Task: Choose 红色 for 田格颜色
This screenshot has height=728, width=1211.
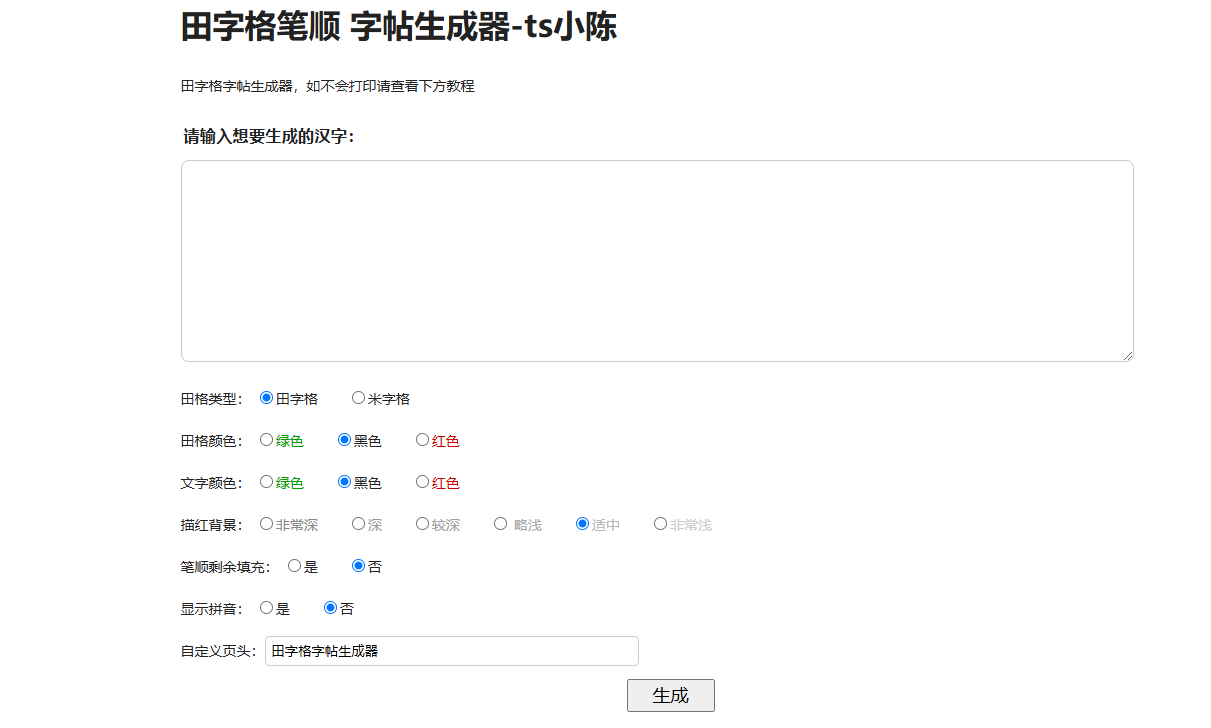Action: pyautogui.click(x=422, y=440)
